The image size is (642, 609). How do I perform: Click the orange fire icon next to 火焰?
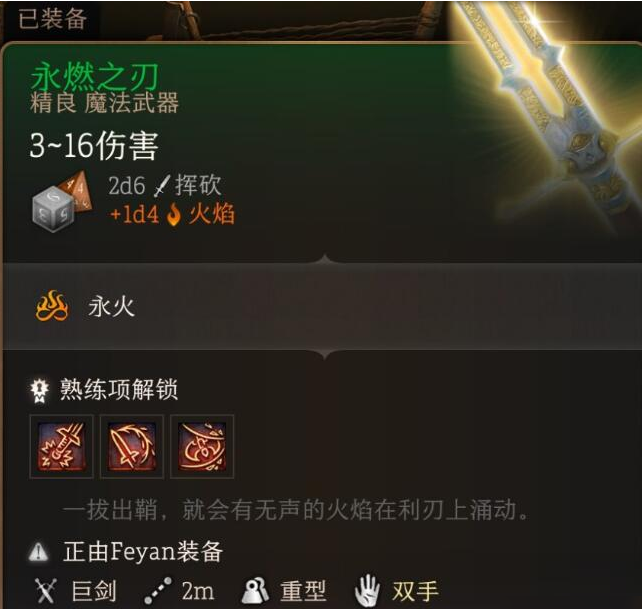point(174,215)
